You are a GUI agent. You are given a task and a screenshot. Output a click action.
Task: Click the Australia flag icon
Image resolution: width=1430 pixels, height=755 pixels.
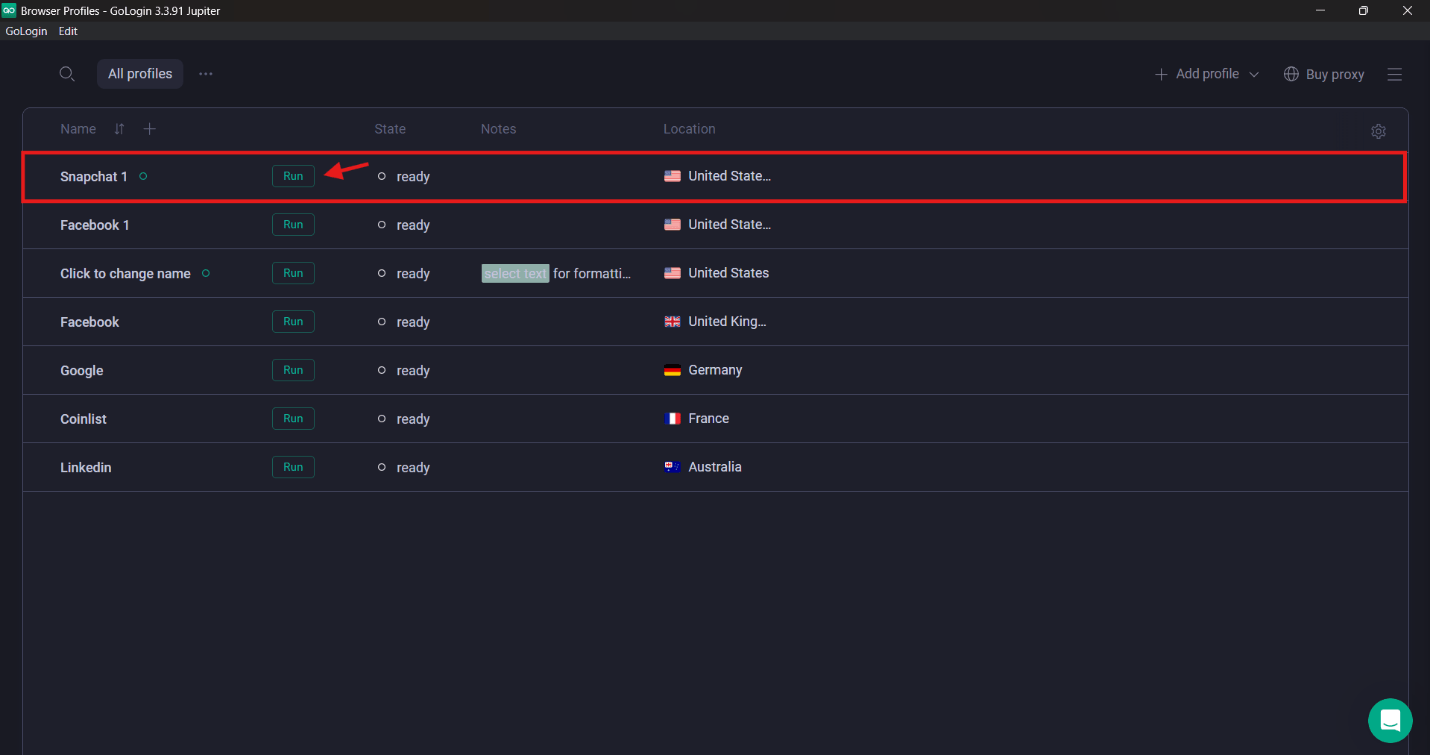pyautogui.click(x=672, y=467)
